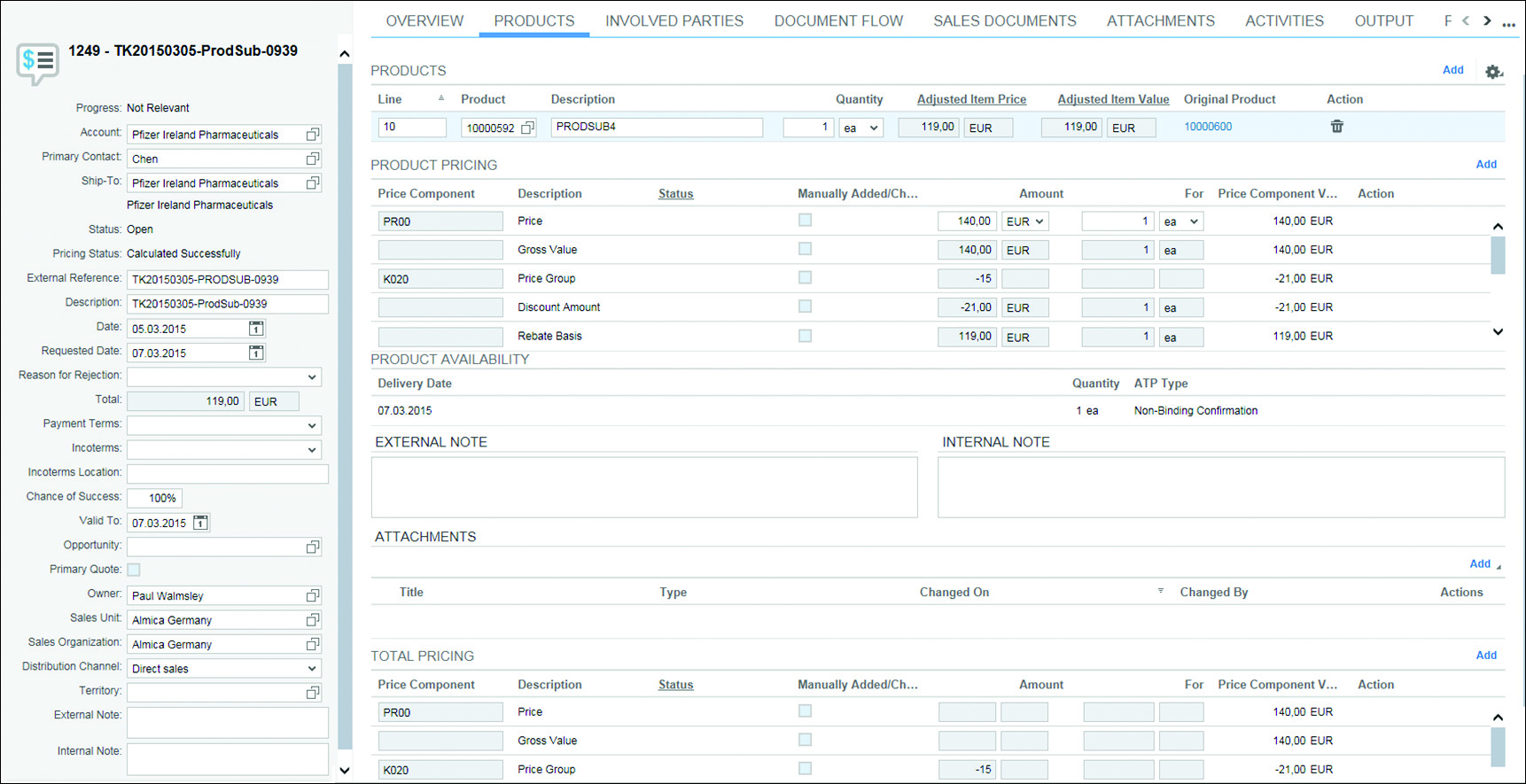Open the Valid To calendar picker
Screen dimensions: 1526x784
(x=201, y=523)
